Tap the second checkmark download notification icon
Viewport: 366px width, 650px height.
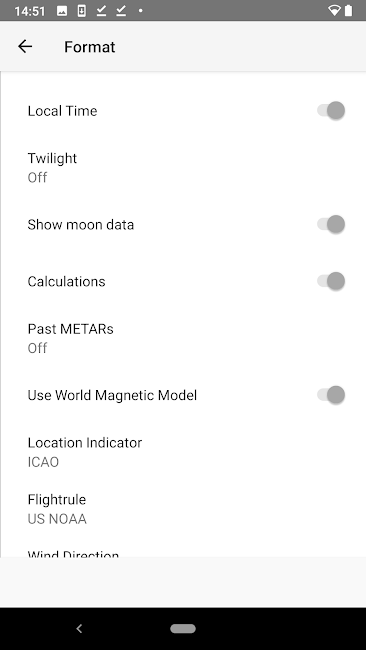121,11
